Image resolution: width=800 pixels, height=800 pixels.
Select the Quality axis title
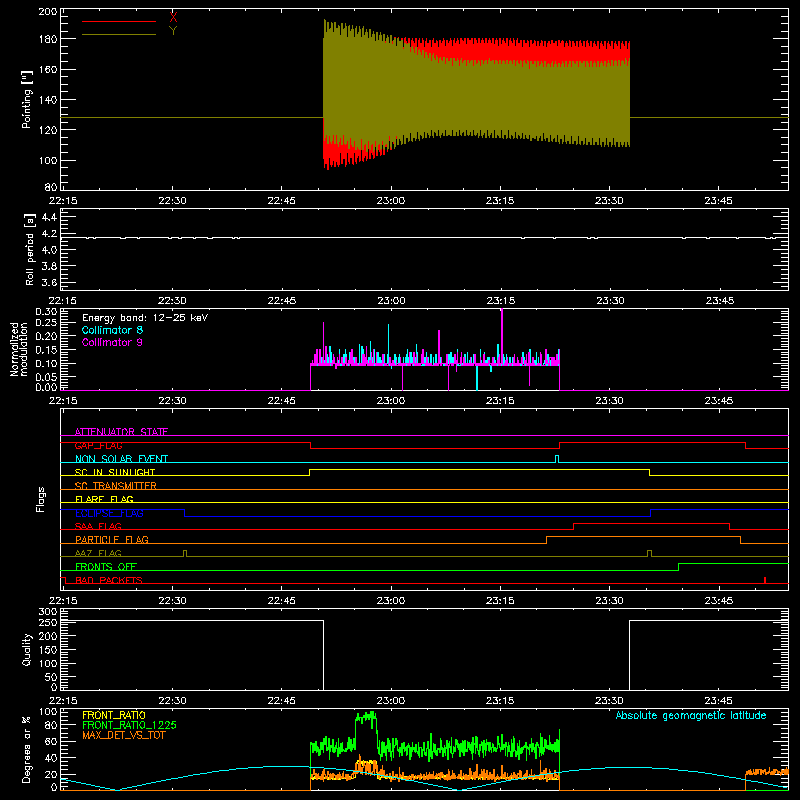pyautogui.click(x=27, y=649)
